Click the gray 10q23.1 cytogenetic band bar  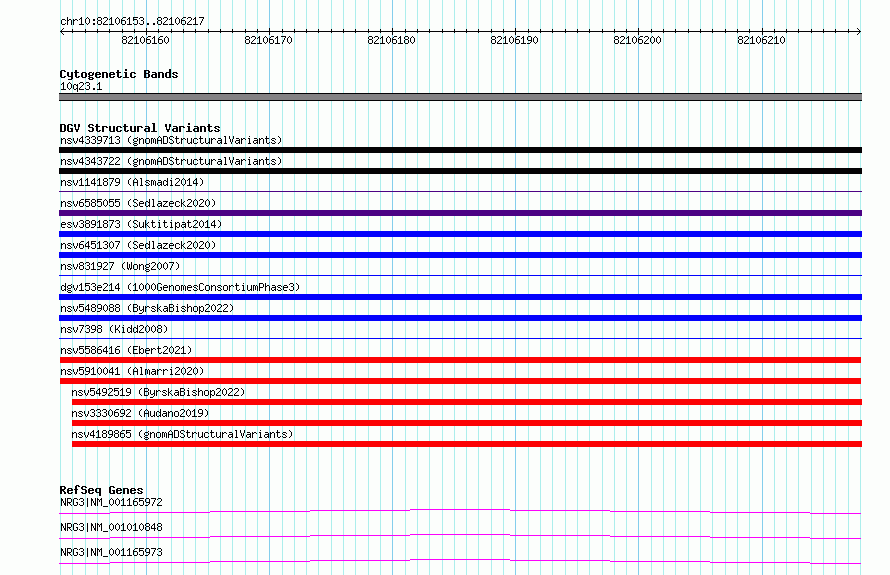point(460,97)
